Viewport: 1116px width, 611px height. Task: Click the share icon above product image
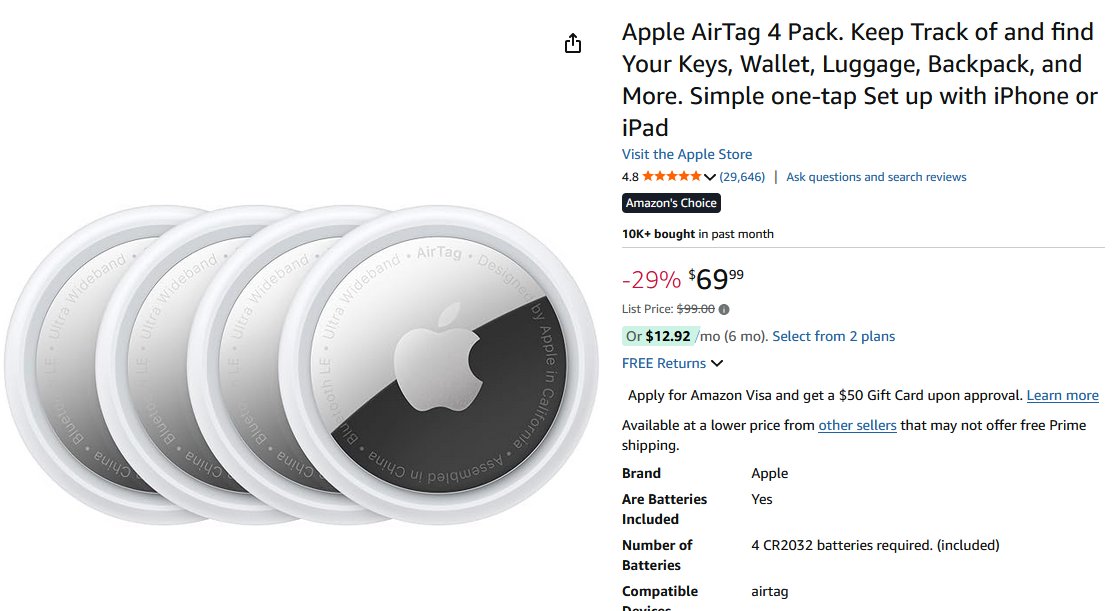[x=573, y=43]
